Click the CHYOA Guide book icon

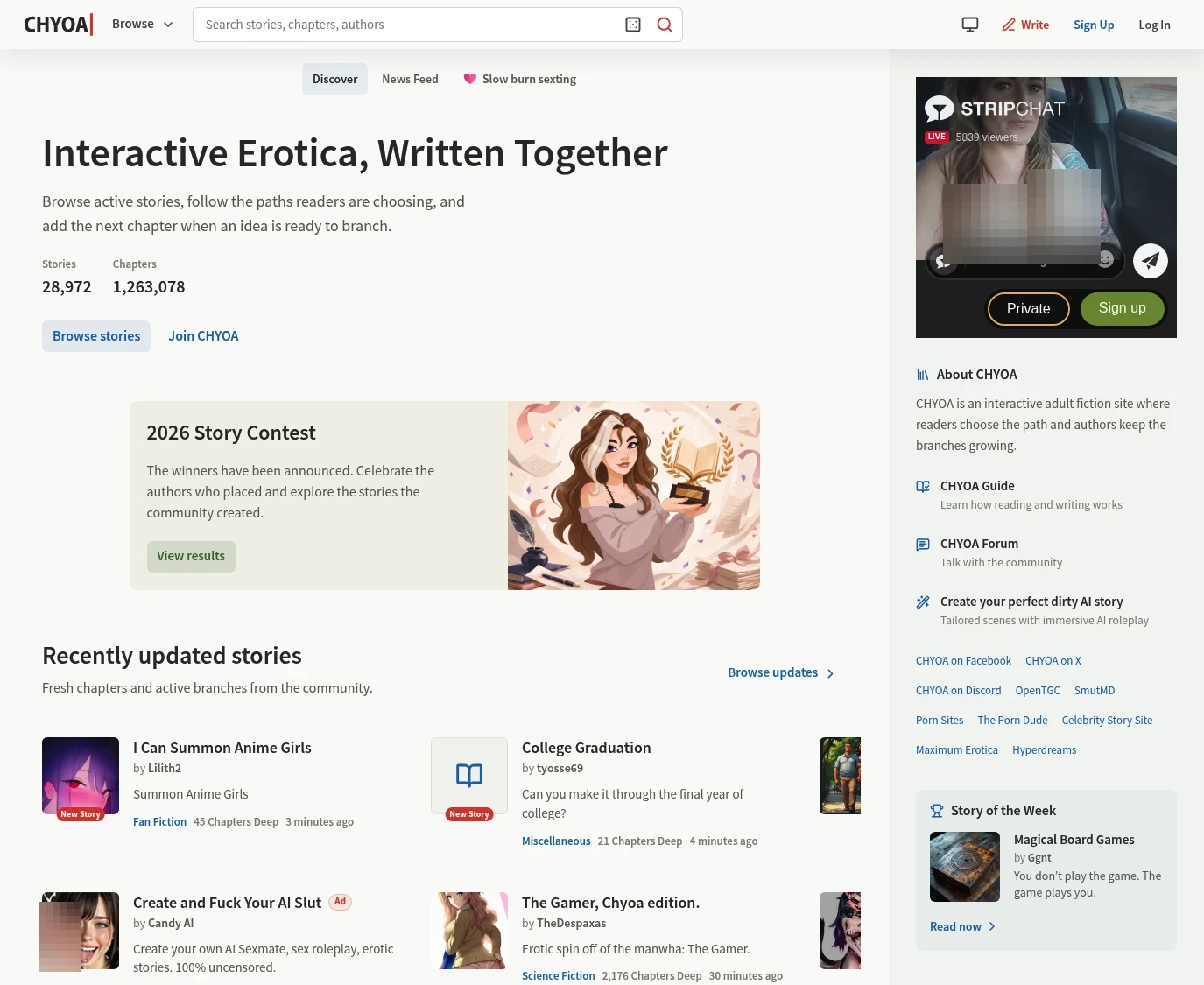(923, 486)
